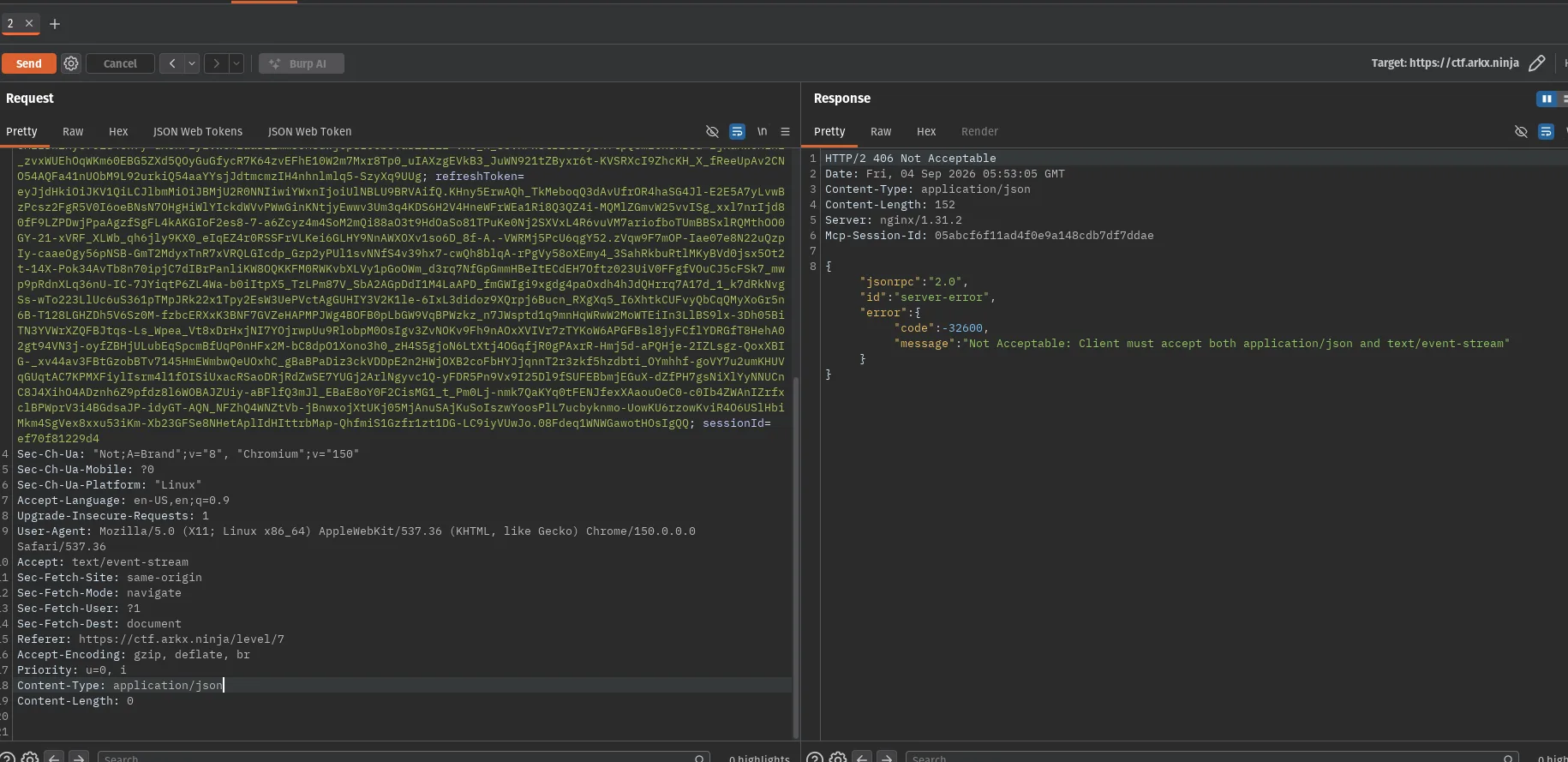Click the magnifier in the Request search bar
1568x762 pixels.
[x=700, y=759]
